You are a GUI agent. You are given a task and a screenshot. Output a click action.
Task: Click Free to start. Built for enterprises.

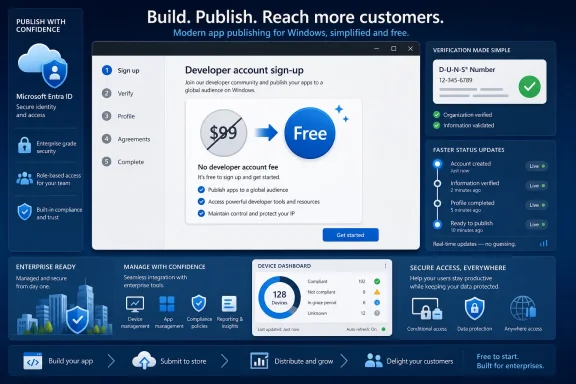pos(510,361)
